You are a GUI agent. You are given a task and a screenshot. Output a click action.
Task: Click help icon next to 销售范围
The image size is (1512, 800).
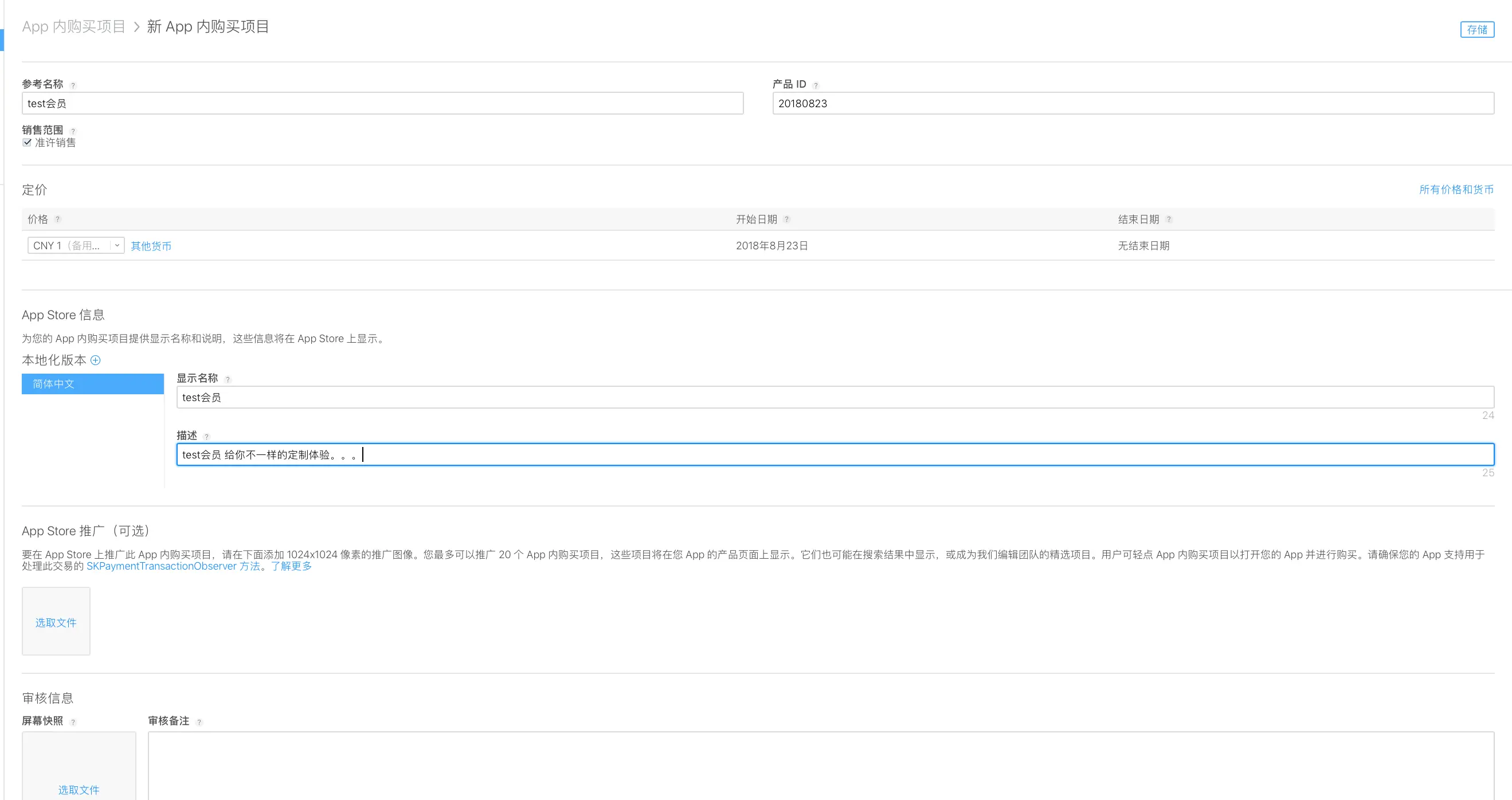tap(73, 131)
